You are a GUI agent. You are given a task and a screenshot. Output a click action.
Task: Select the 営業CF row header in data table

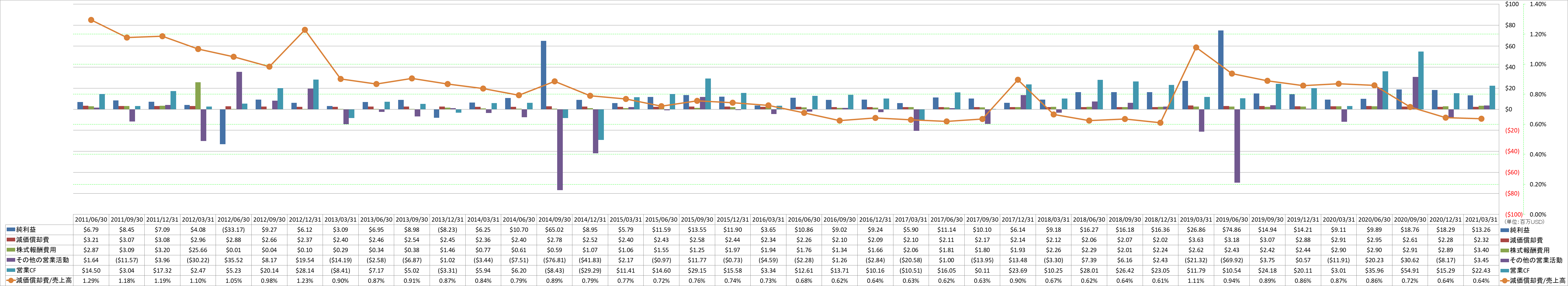coord(39,270)
